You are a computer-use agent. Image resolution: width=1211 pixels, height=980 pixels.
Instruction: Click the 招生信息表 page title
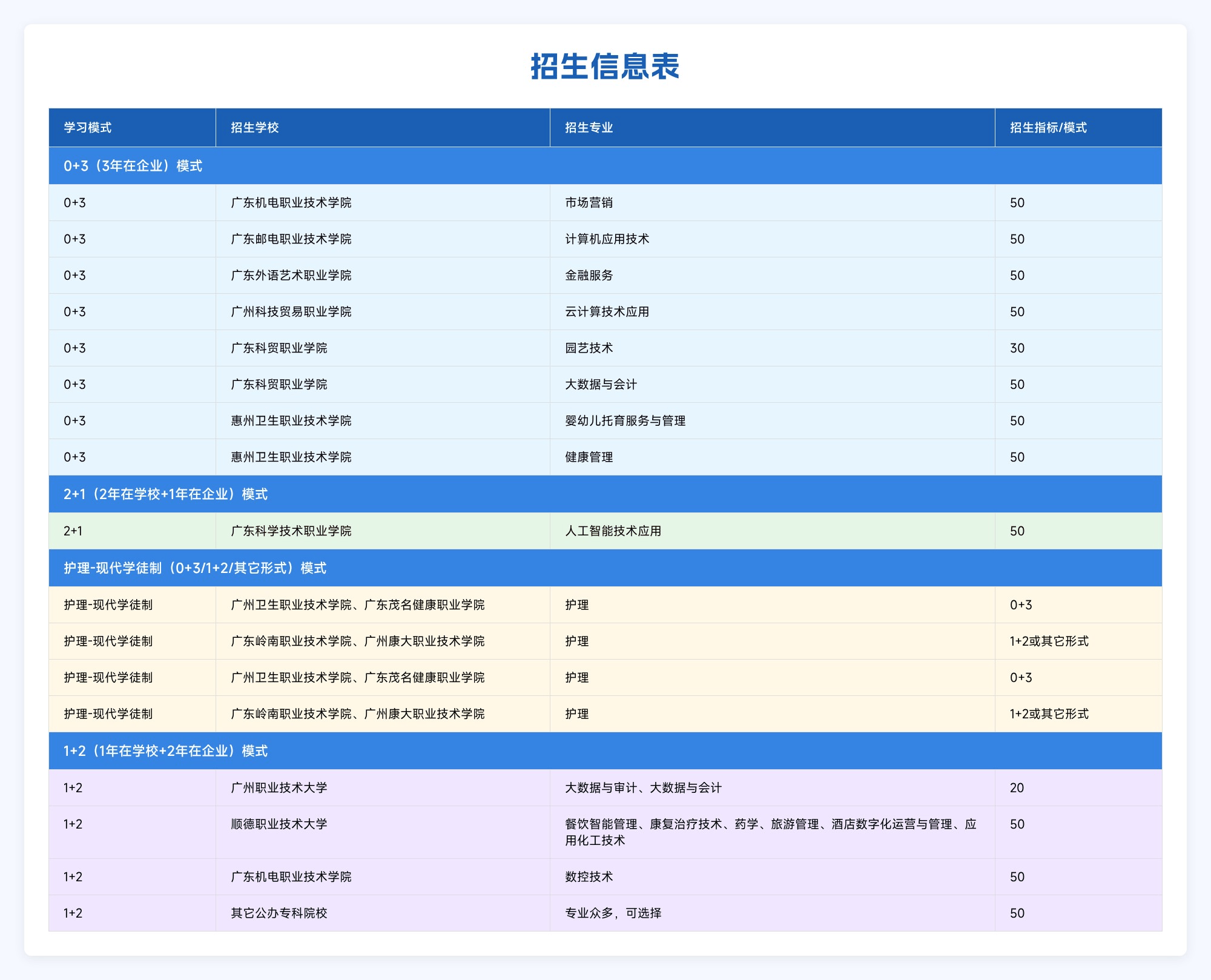[605, 67]
